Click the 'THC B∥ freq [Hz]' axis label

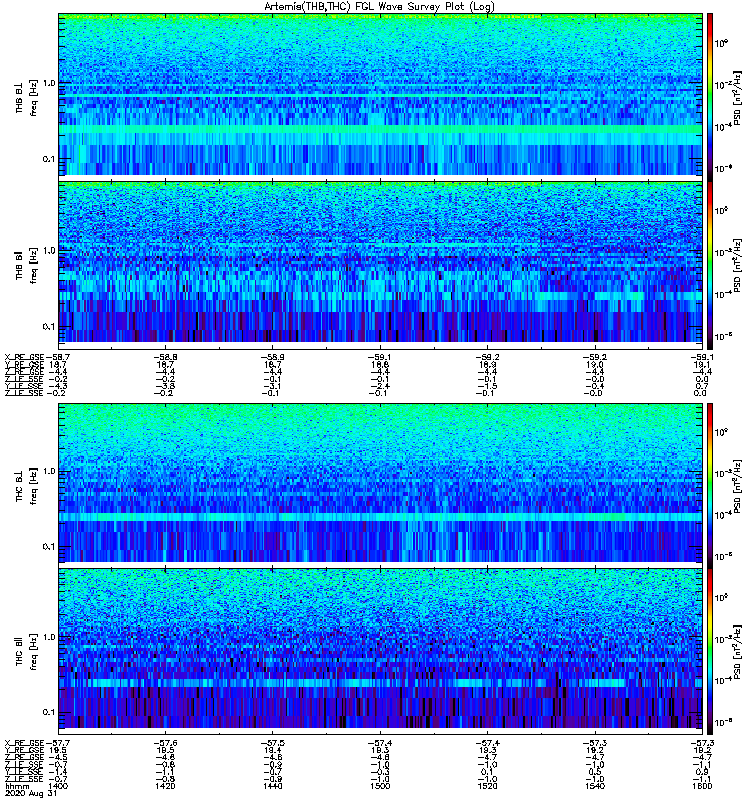pyautogui.click(x=27, y=652)
